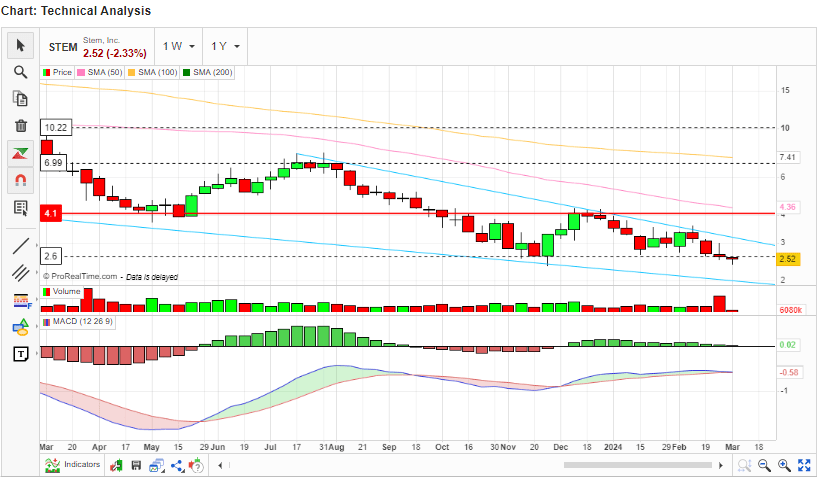Click the 2.6 price level label
Image resolution: width=817 pixels, height=477 pixels.
(51, 256)
